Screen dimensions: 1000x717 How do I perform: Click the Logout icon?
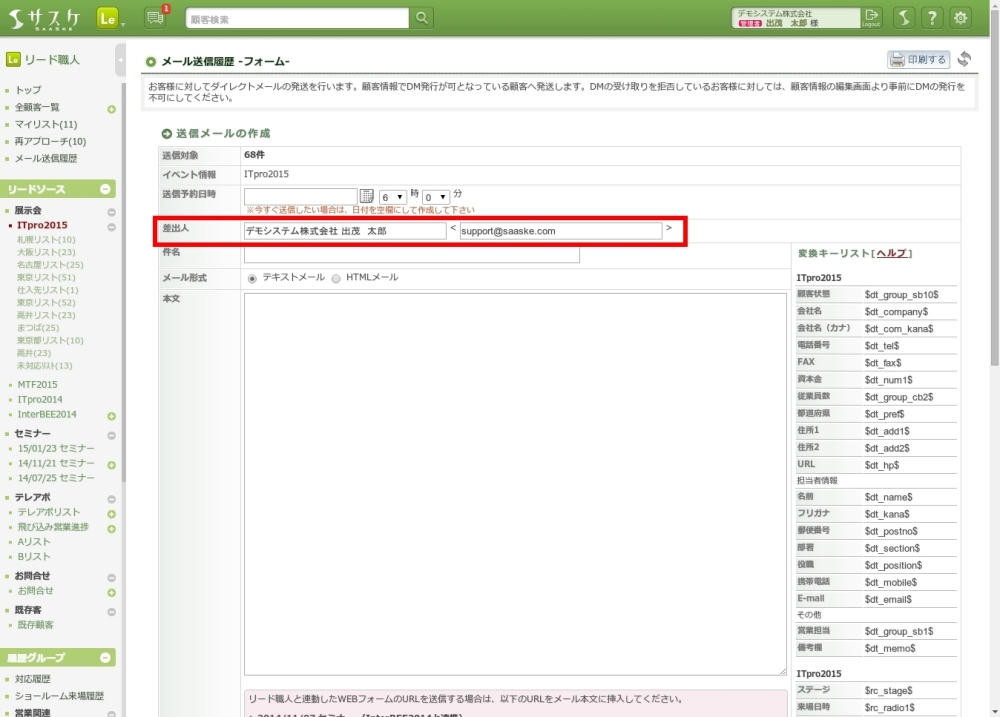point(872,18)
